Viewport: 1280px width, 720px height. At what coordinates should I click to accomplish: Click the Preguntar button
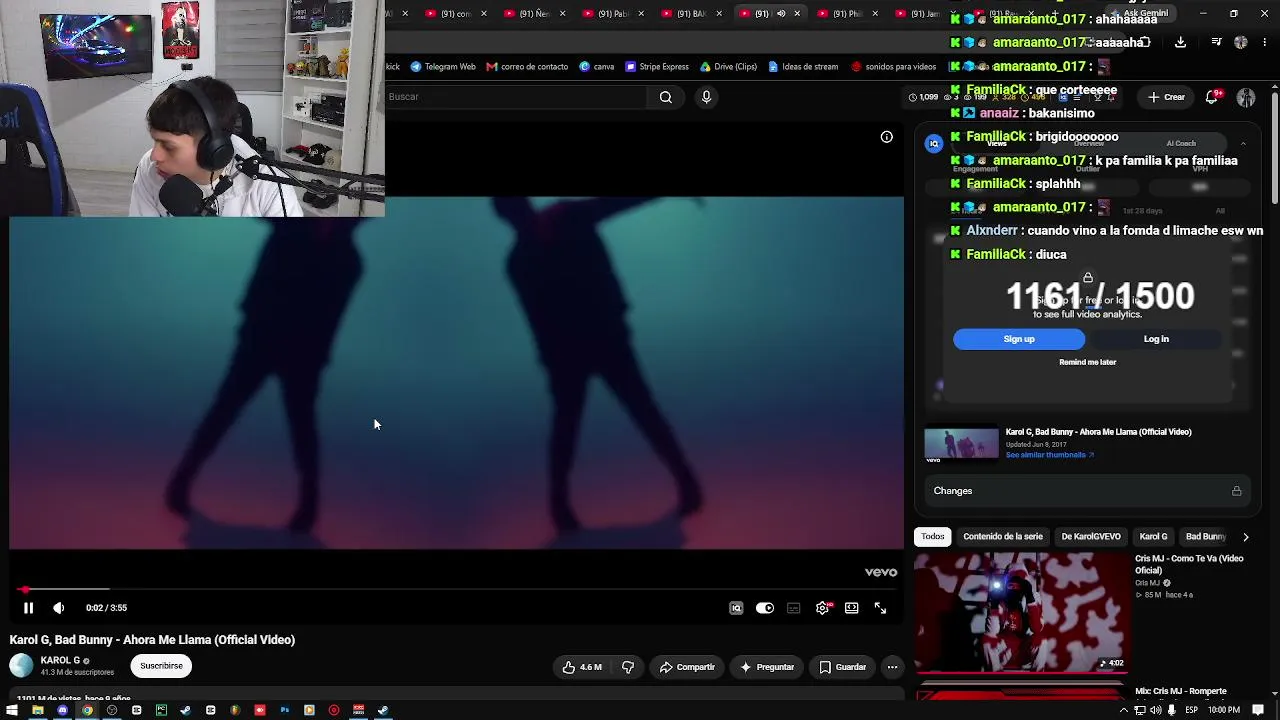coord(766,667)
